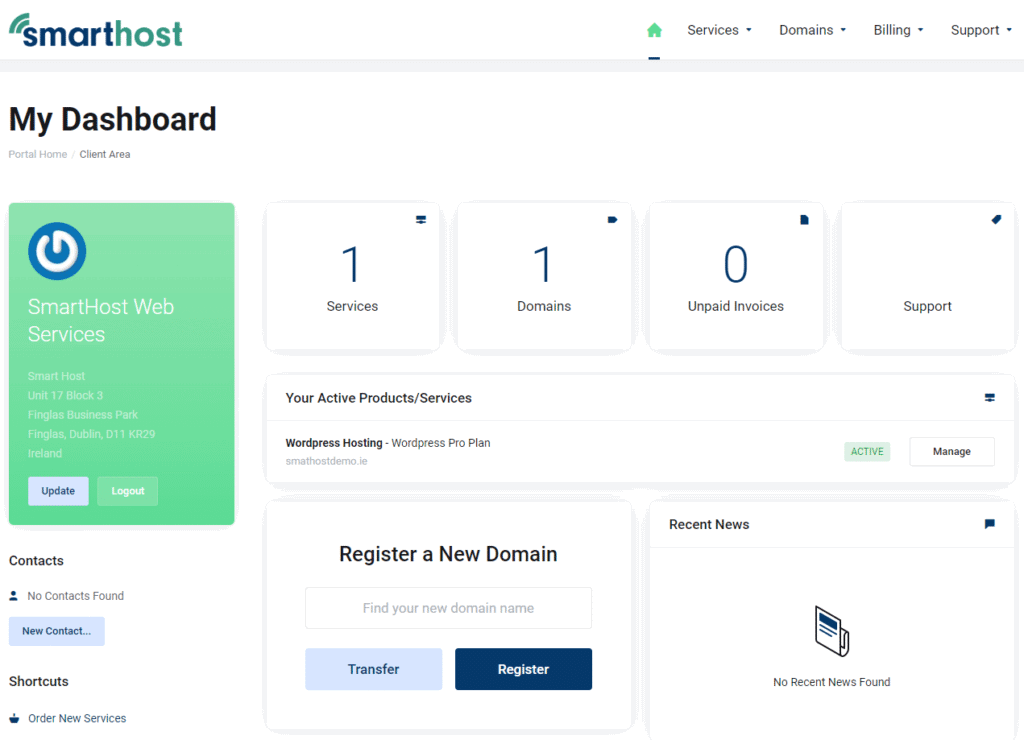Click the document icon on Unpaid Invoices card
Viewport: 1024px width, 740px height.
(805, 220)
